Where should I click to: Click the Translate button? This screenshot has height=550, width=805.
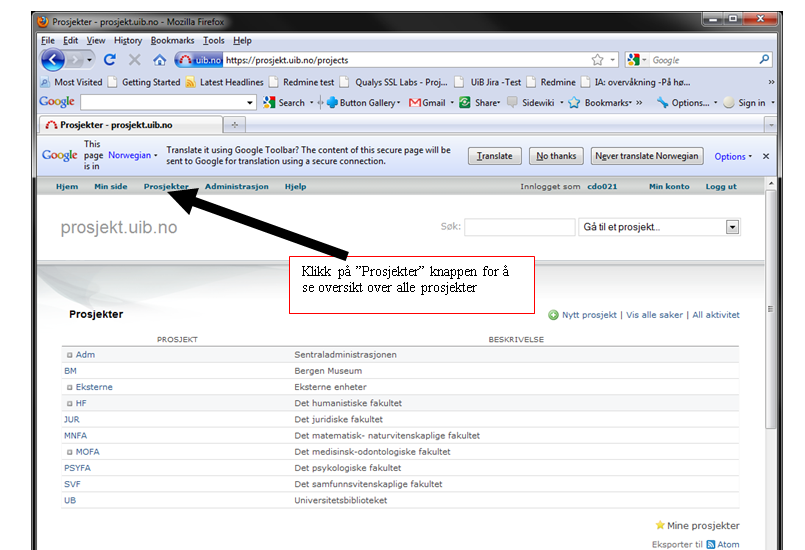494,156
